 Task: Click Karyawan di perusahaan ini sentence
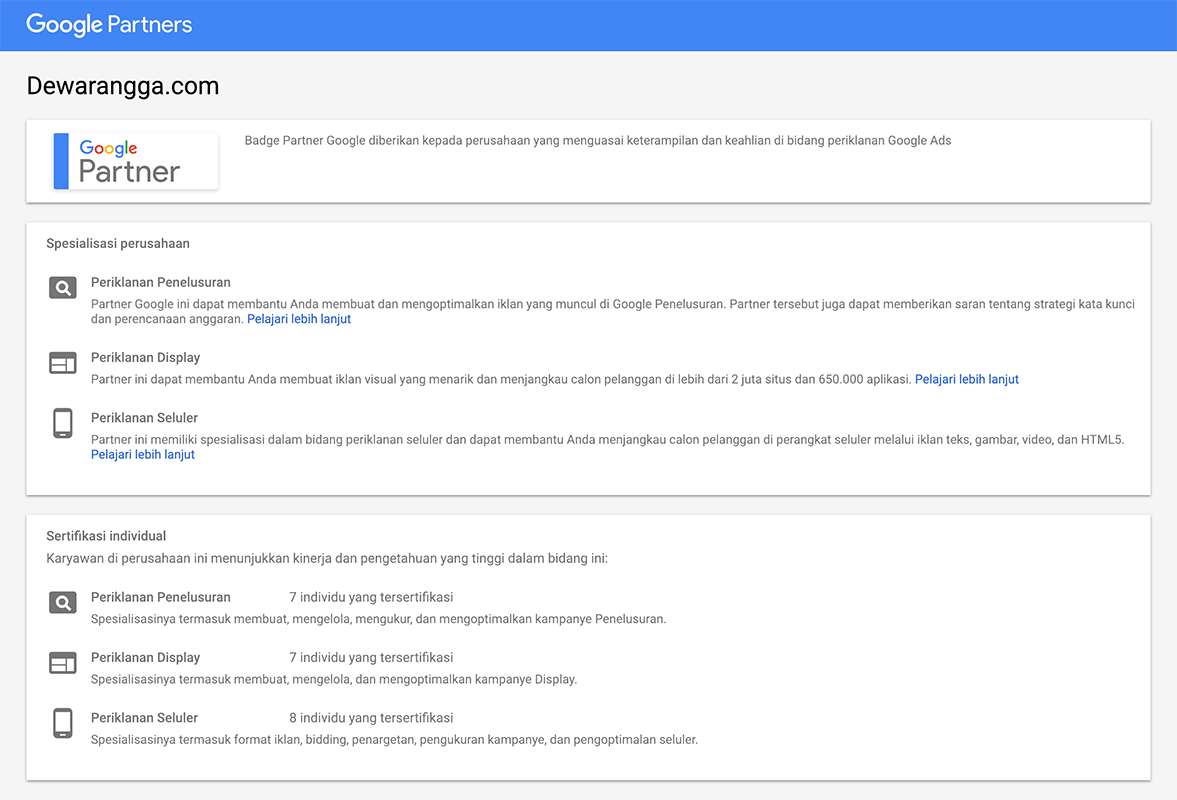pos(327,558)
